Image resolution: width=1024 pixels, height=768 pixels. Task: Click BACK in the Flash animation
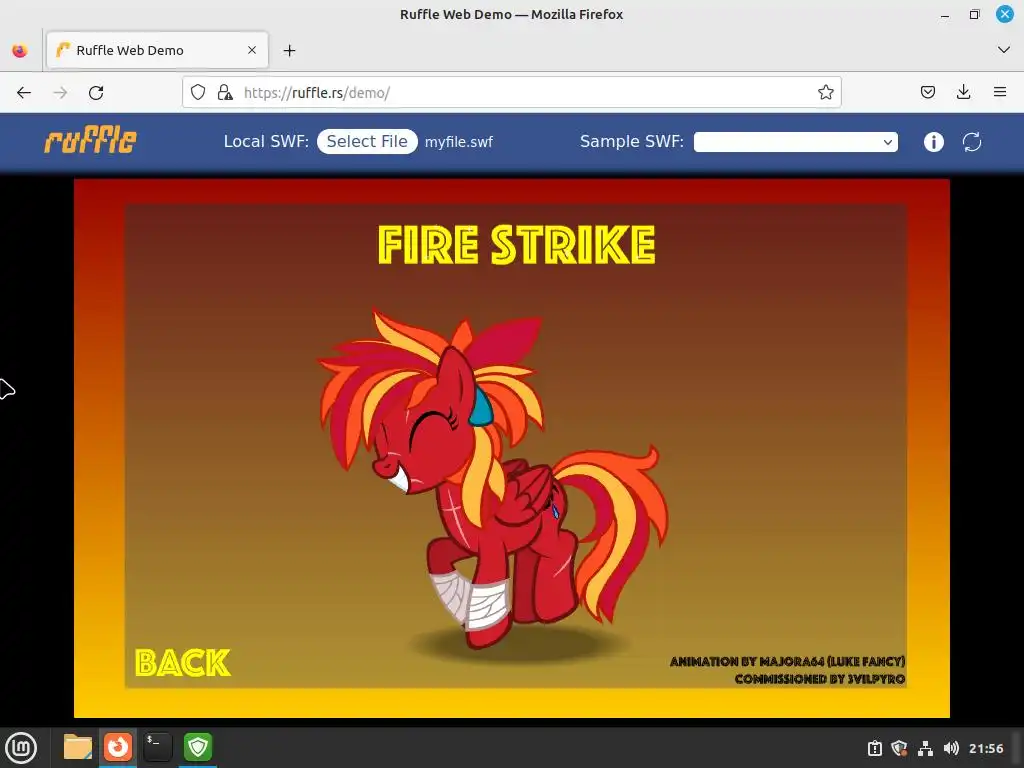pos(183,663)
